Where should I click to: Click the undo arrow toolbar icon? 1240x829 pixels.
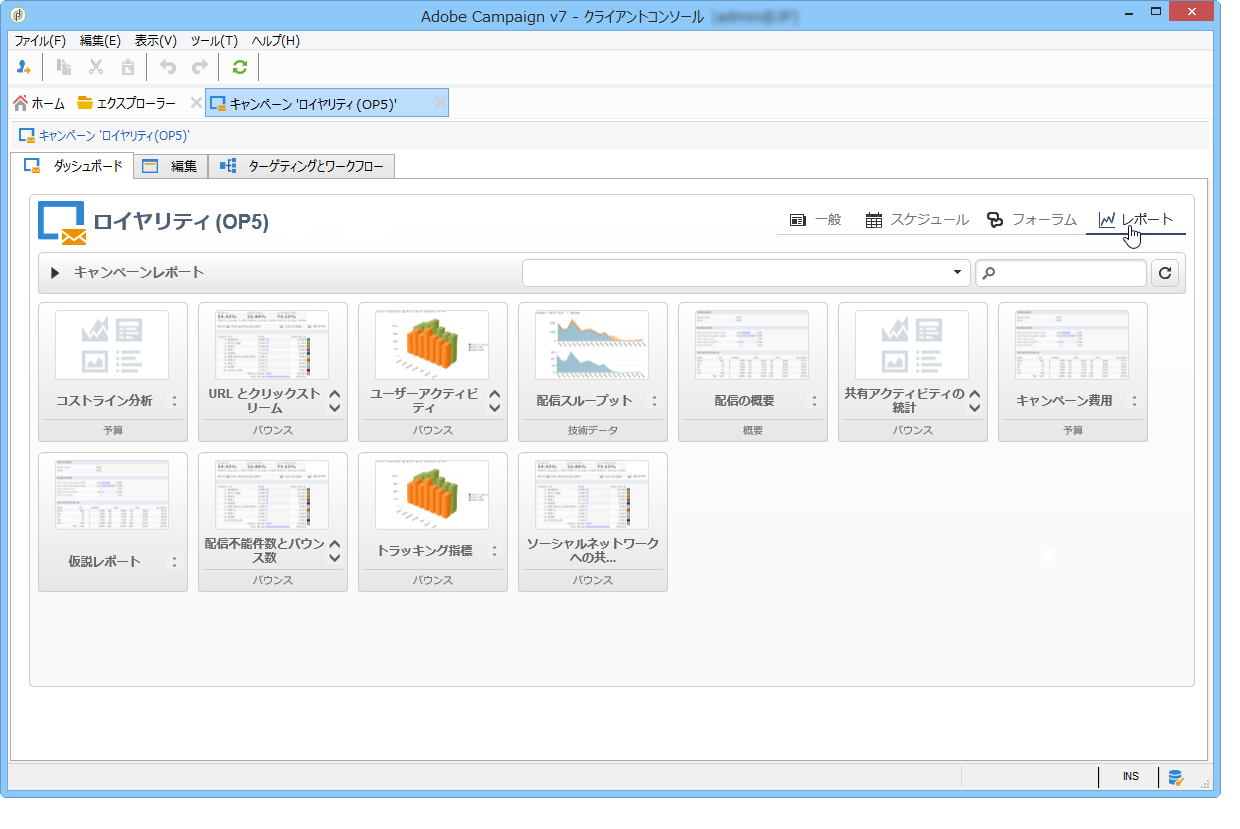[168, 67]
